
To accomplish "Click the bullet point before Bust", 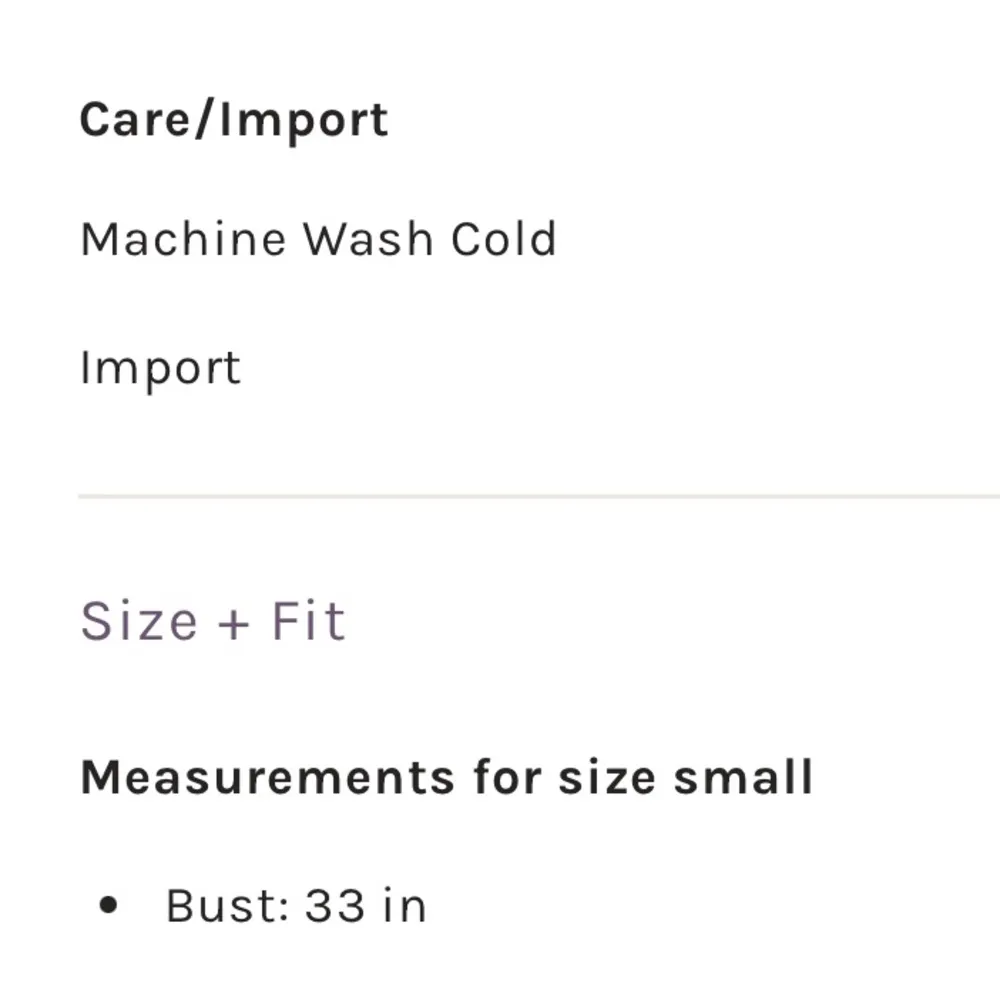I will click(x=109, y=907).
